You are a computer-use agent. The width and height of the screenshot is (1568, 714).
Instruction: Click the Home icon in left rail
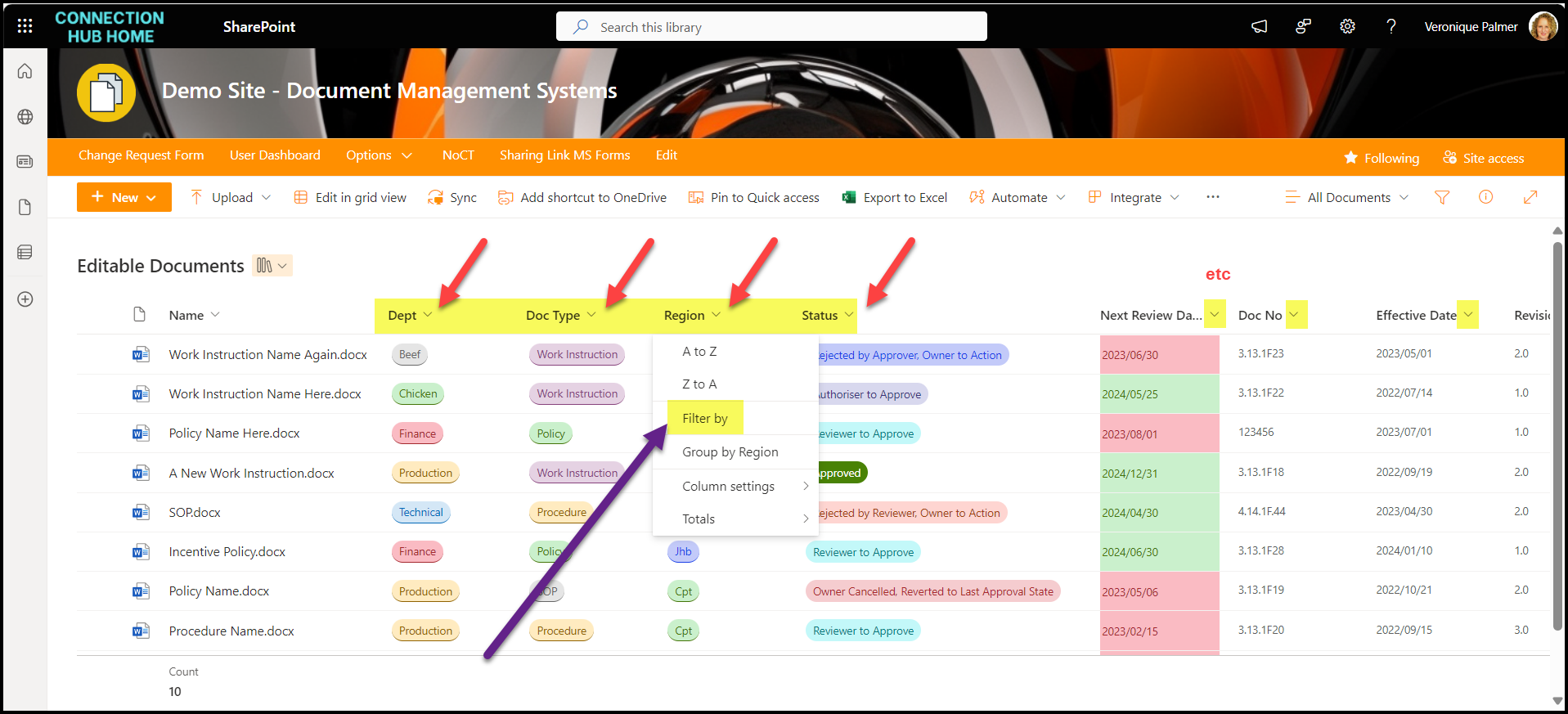point(25,71)
